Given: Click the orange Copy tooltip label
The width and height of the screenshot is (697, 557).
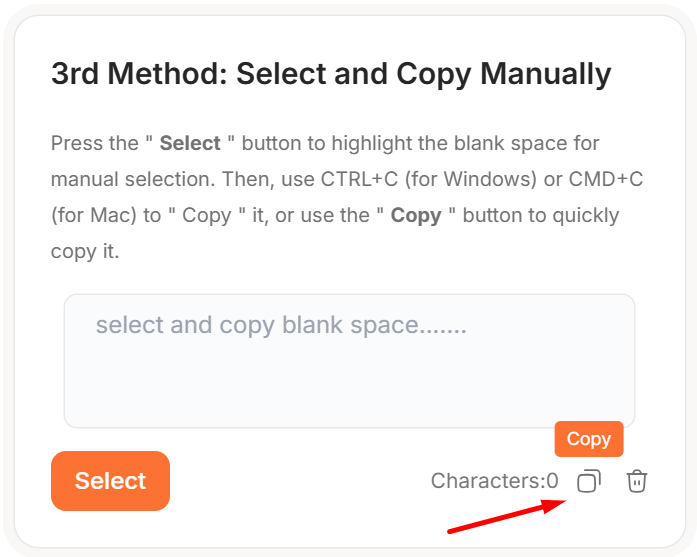Looking at the screenshot, I should [x=588, y=439].
